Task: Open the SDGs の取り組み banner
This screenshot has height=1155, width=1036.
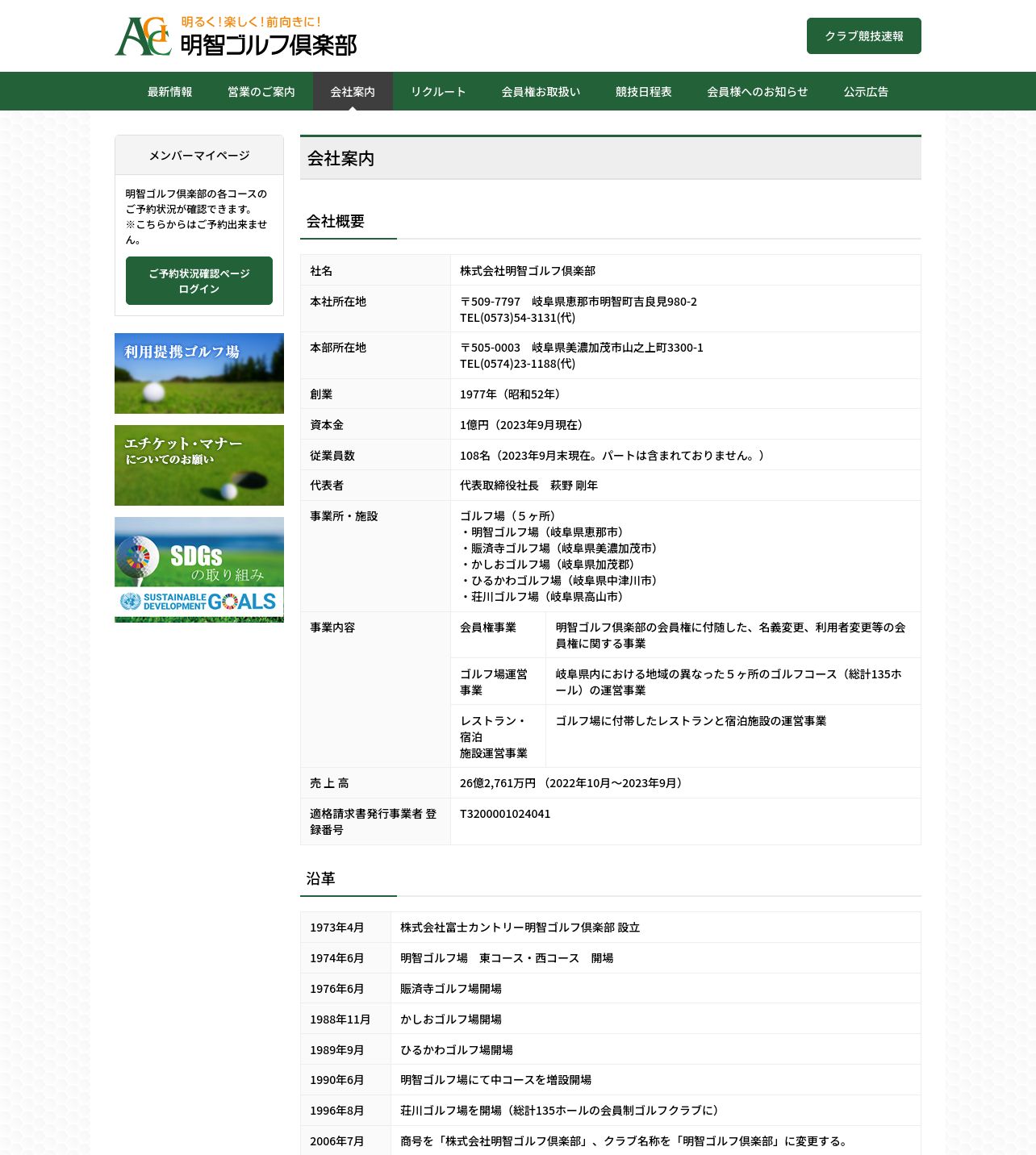Action: point(199,569)
